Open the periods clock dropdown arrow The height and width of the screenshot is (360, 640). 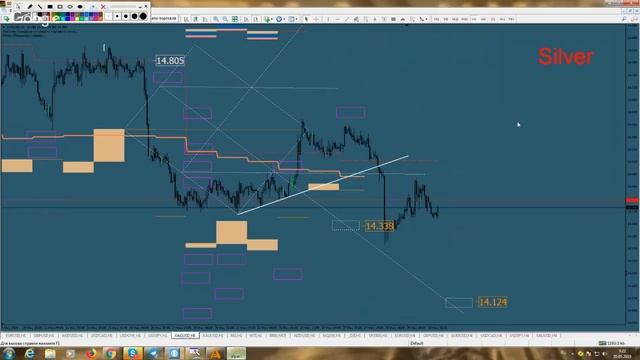click(x=284, y=19)
